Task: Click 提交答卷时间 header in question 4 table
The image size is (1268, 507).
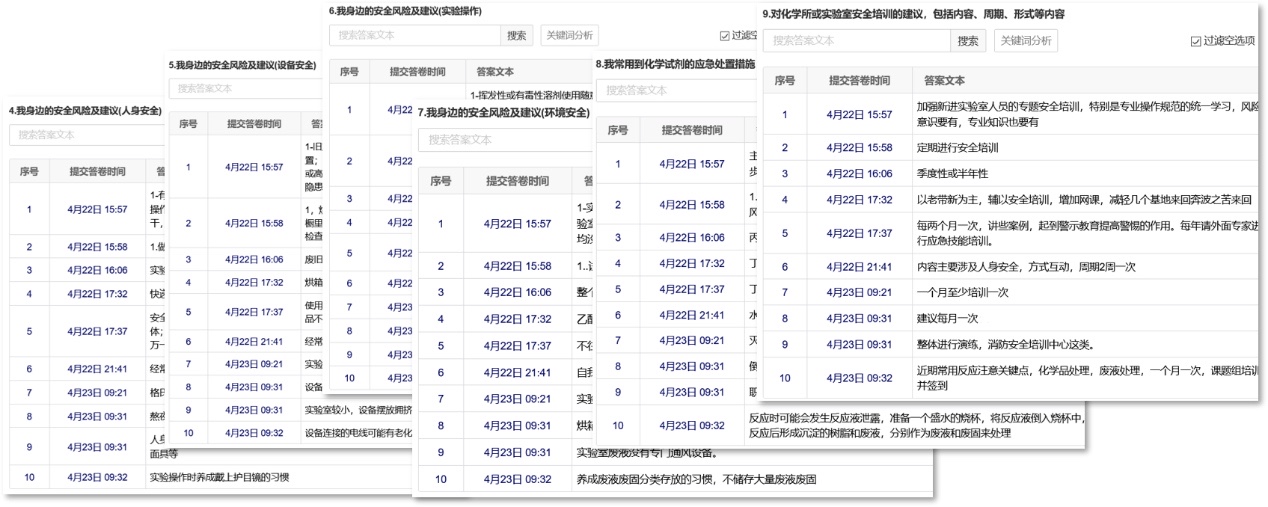Action: coord(97,172)
